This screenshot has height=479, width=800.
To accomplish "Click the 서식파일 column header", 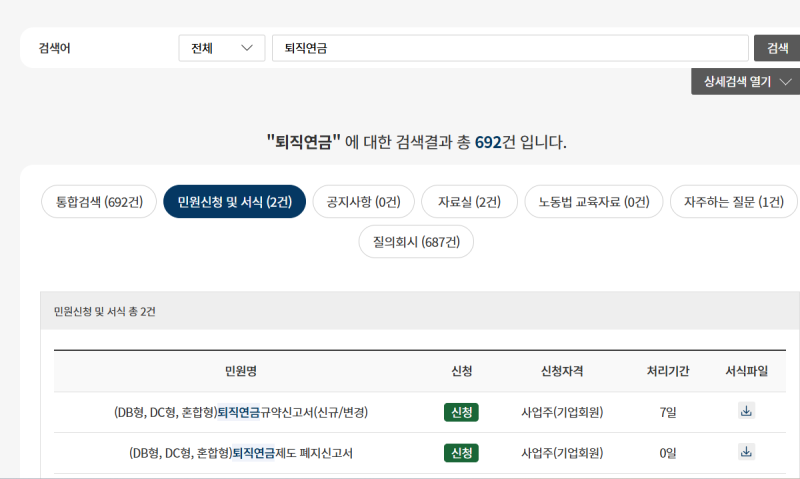I will [746, 371].
